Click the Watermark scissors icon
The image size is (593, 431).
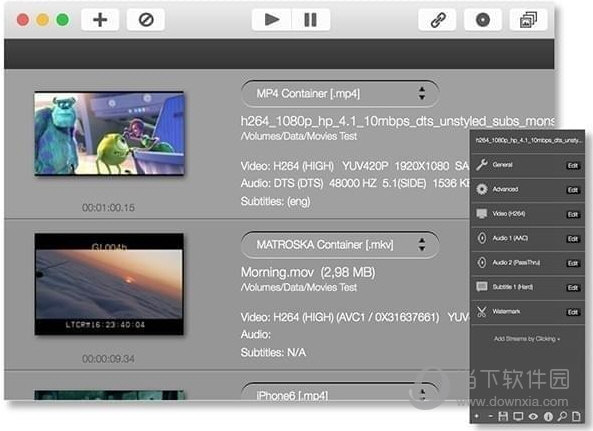coord(481,312)
